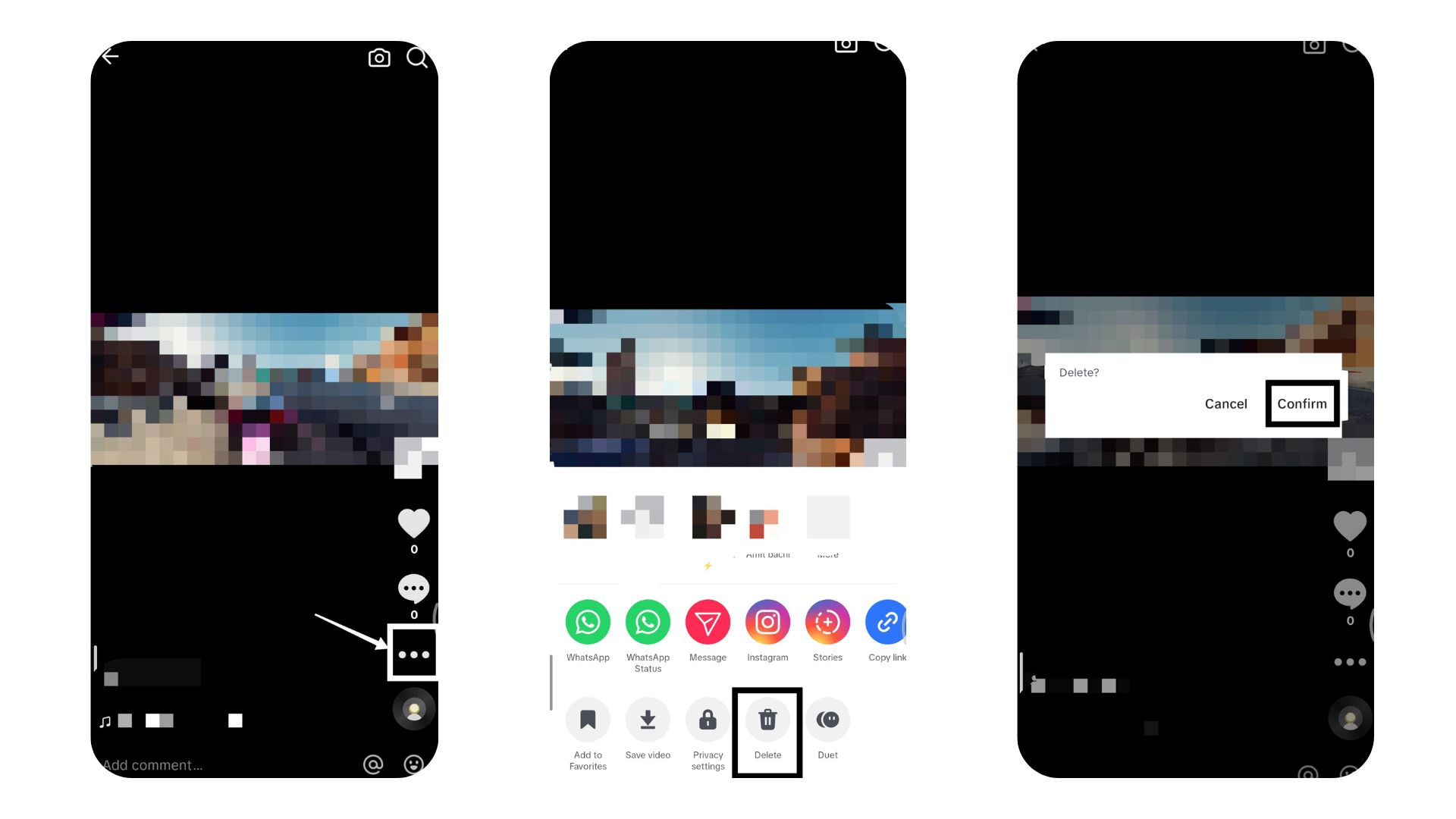Tap the Message share icon
The height and width of the screenshot is (819, 1456).
(x=708, y=622)
